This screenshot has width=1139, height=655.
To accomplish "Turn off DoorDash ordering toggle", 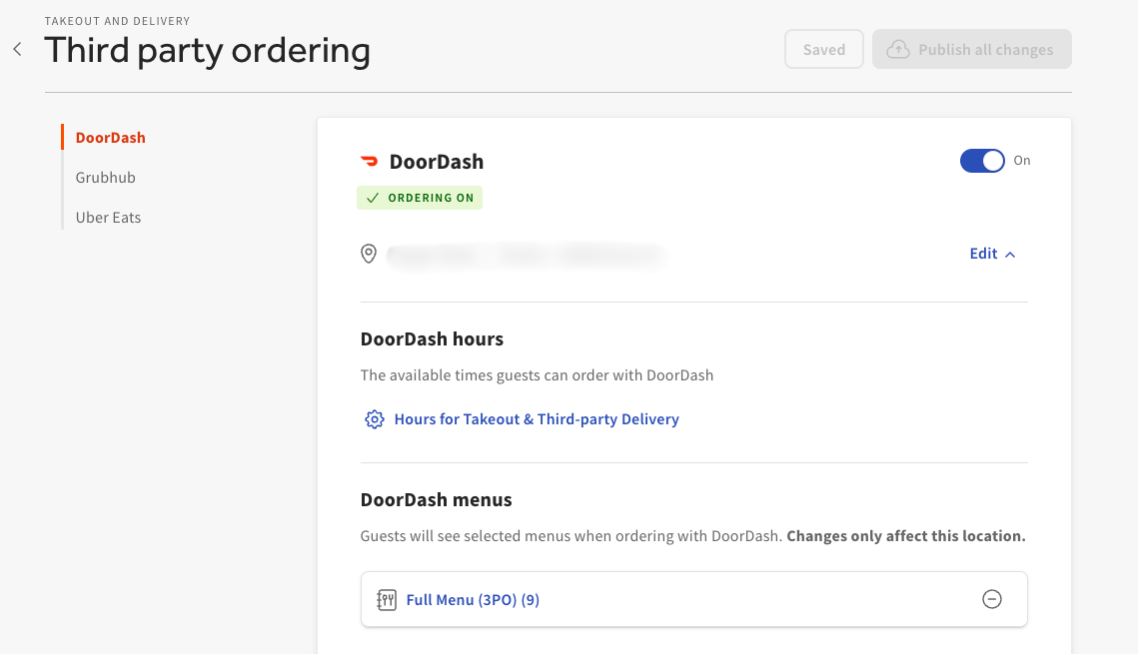I will point(982,160).
